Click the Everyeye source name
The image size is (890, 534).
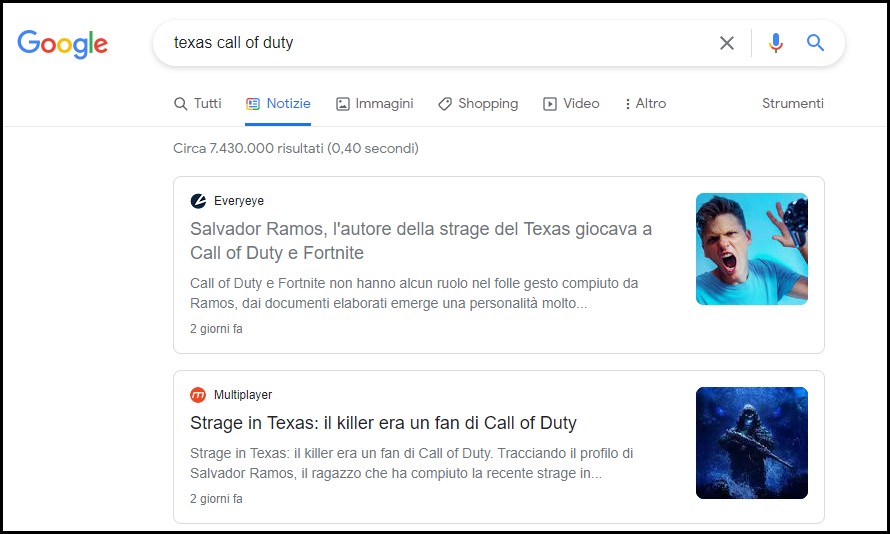tap(239, 201)
